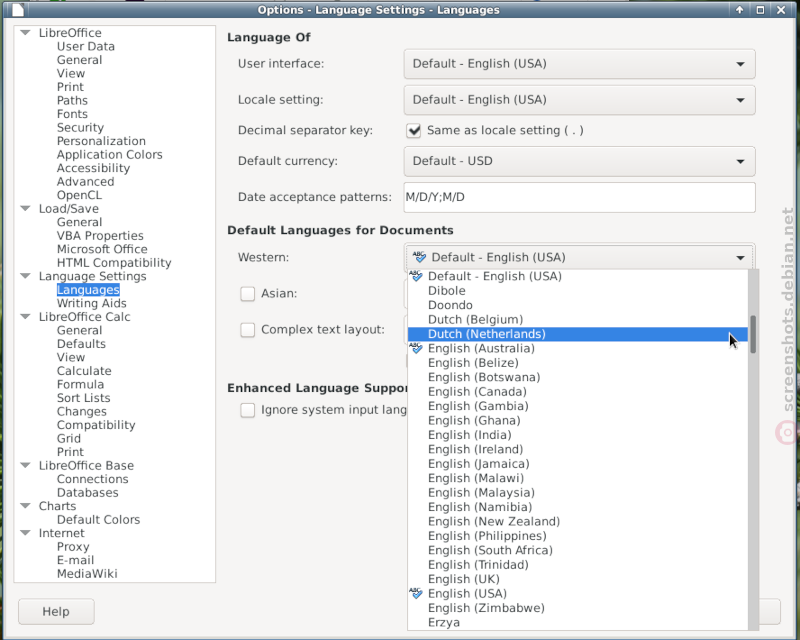Collapse the LibreOffice Base tree node
This screenshot has width=800, height=640.
pos(25,465)
